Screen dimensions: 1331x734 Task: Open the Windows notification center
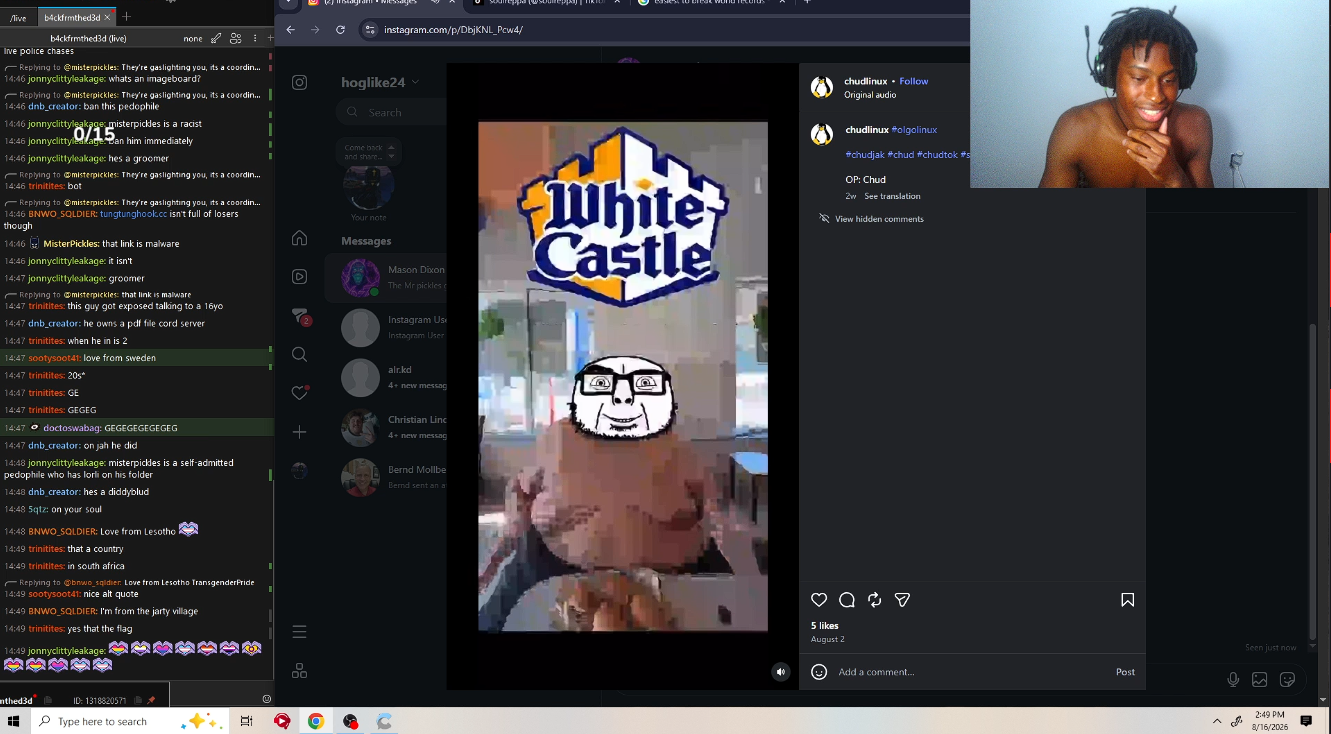click(x=1306, y=721)
